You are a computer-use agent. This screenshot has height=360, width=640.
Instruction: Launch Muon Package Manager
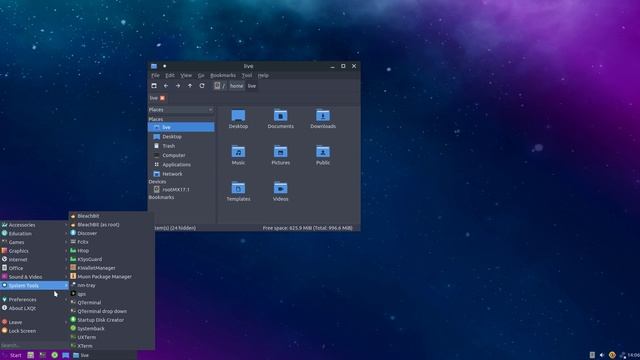(x=111, y=276)
